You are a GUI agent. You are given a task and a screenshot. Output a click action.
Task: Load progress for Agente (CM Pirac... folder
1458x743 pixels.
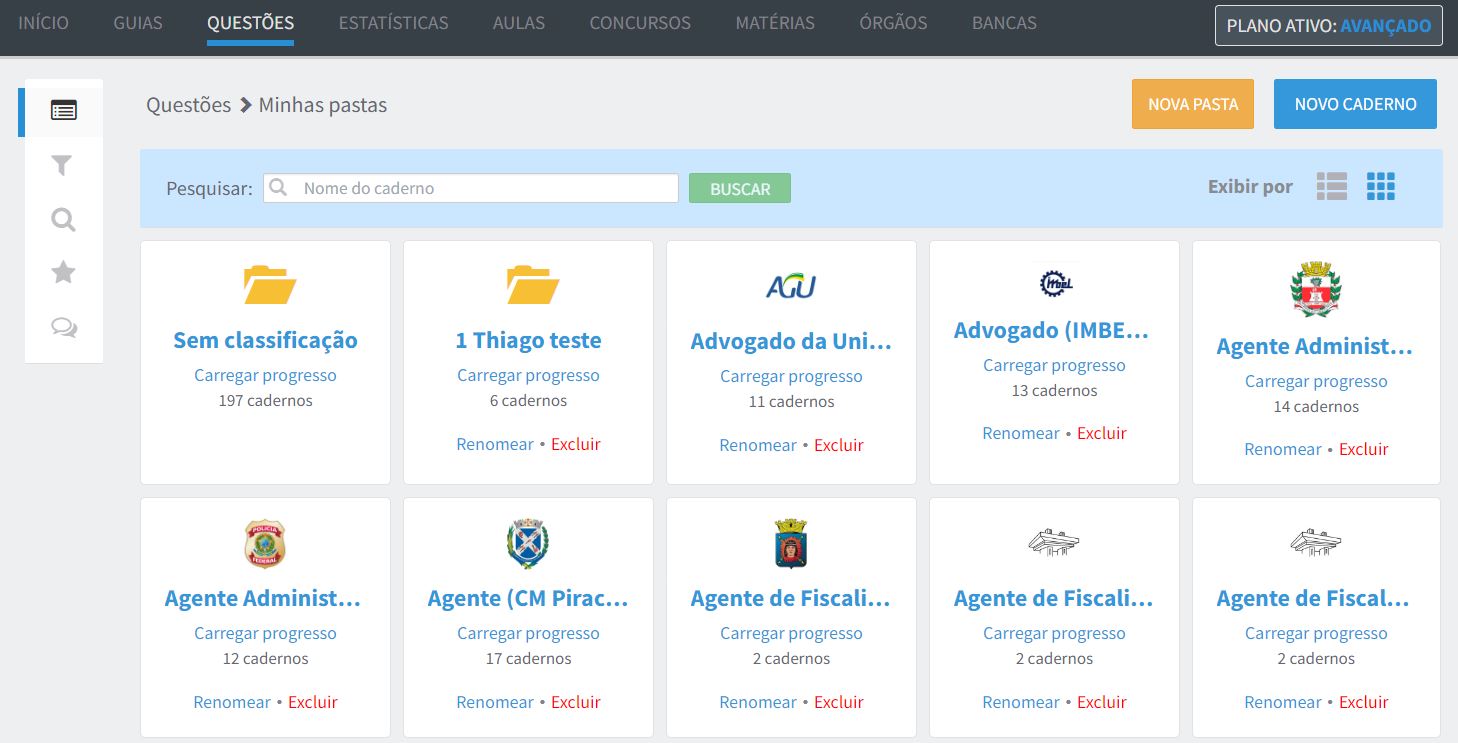(x=528, y=633)
